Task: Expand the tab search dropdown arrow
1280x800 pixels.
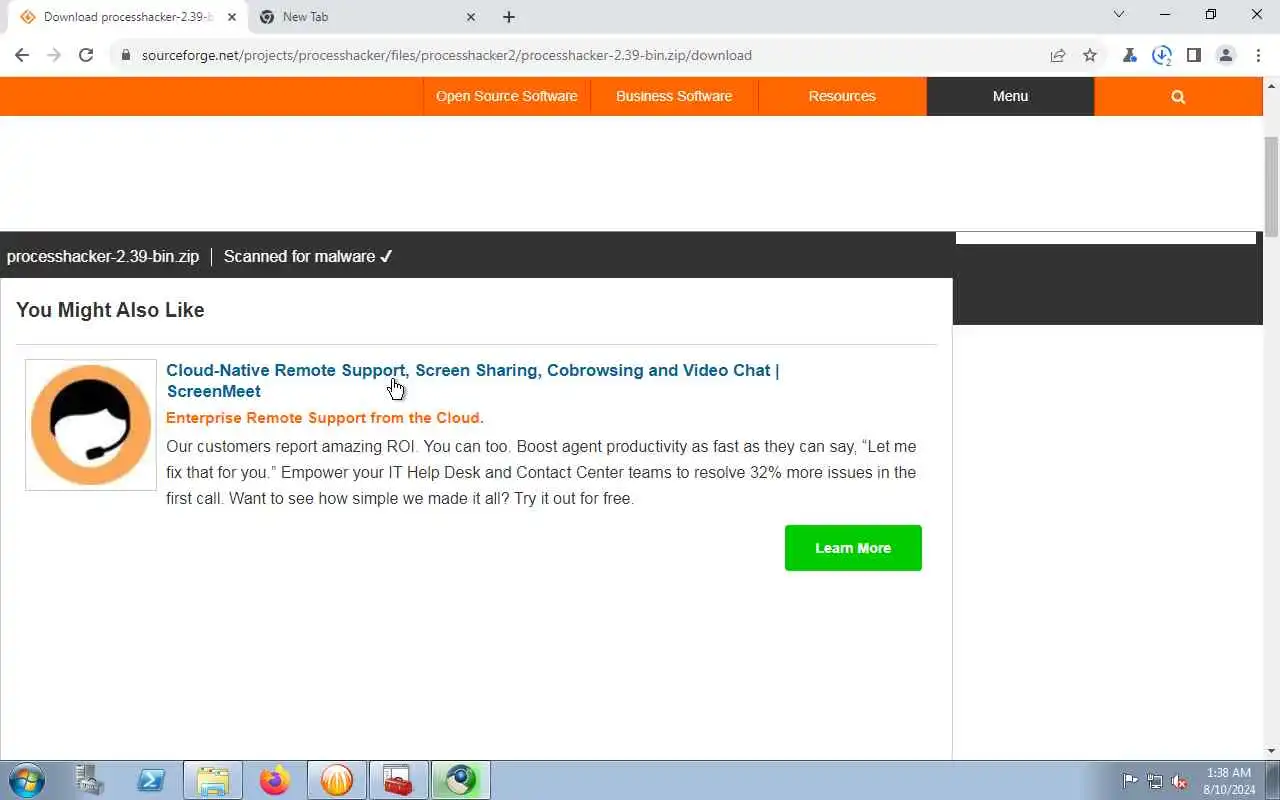Action: (1119, 14)
